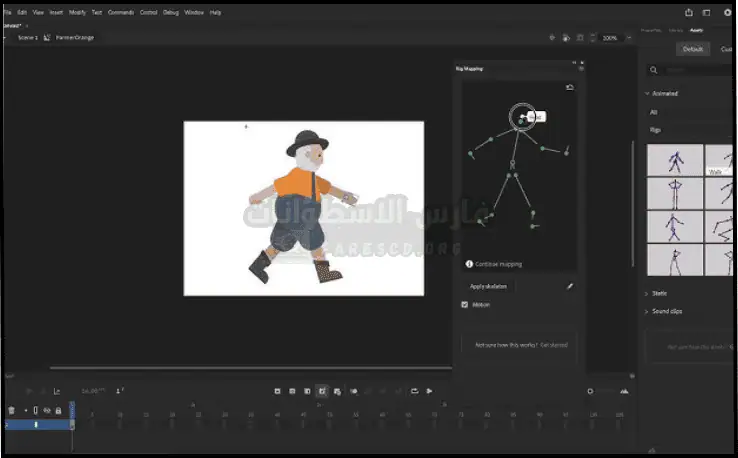Select the Walk rig thumbnail
738x458 pixels.
pyautogui.click(x=719, y=160)
